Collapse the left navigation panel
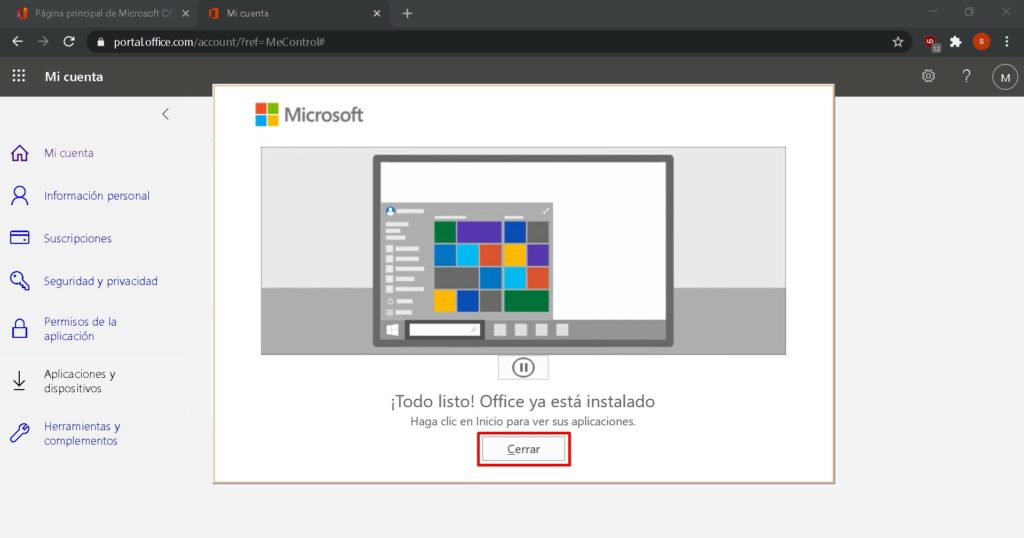 coord(165,114)
